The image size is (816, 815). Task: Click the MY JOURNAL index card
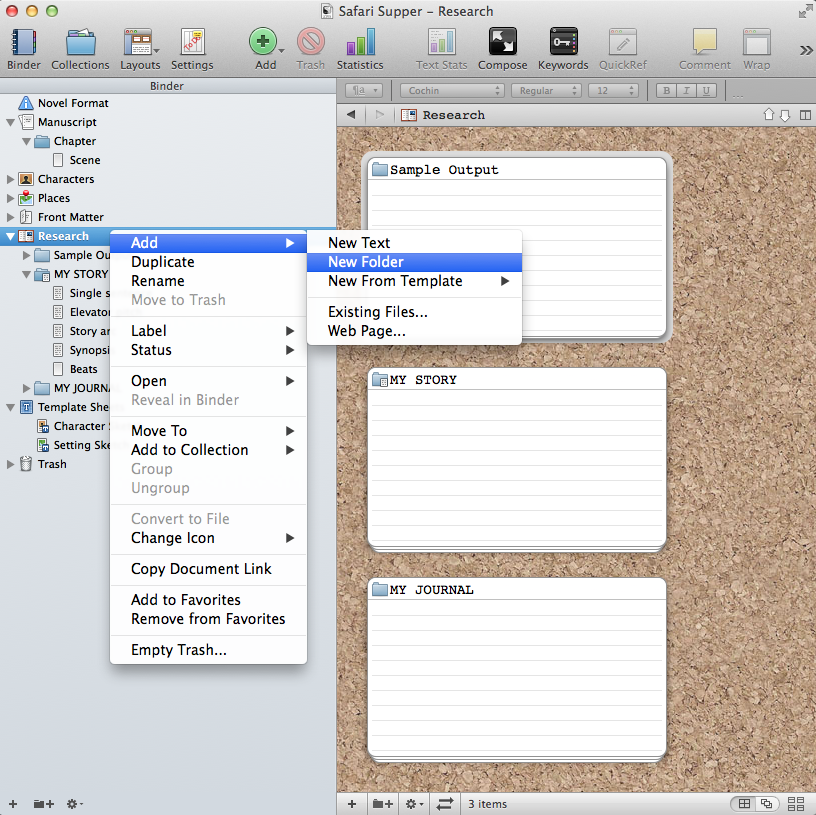(x=517, y=668)
